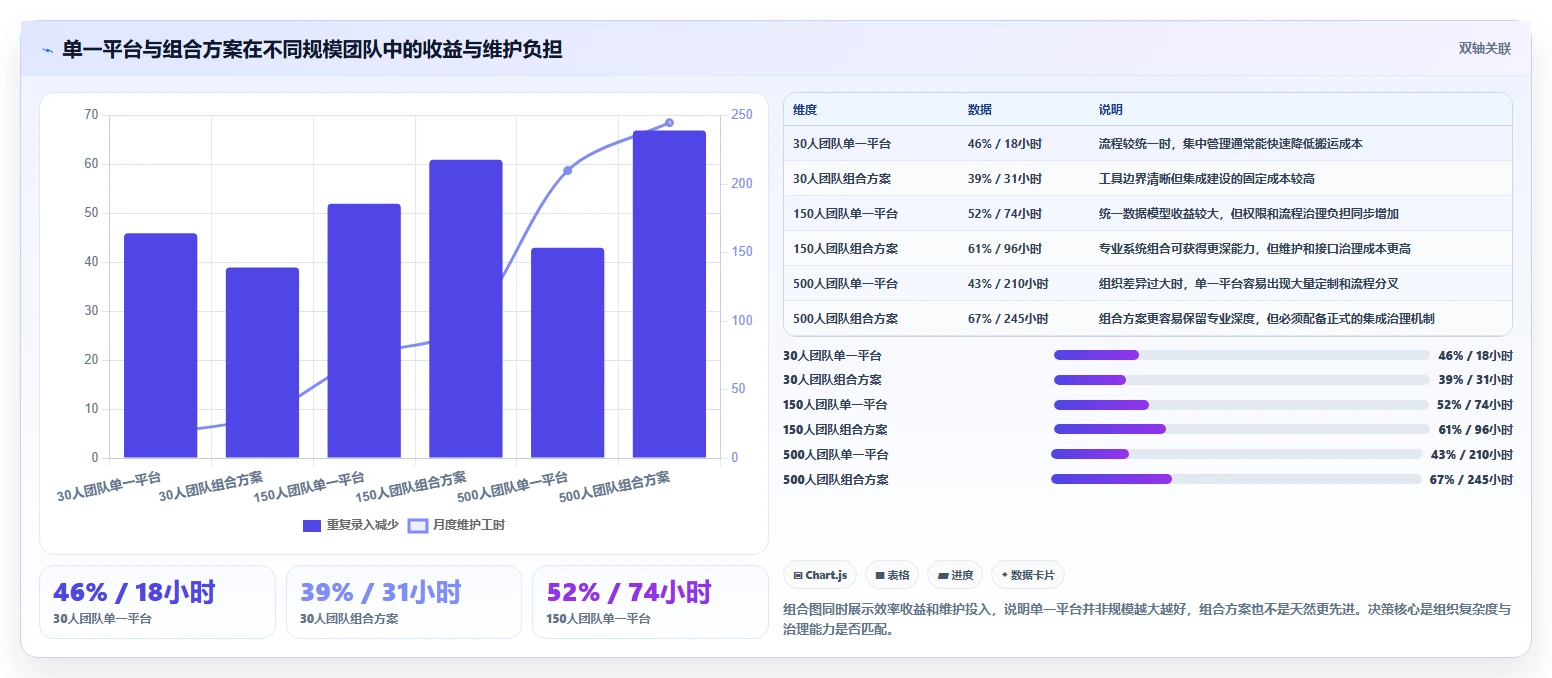The height and width of the screenshot is (678, 1552).
Task: Click table cell 61% / 96小时
Action: coord(1005,249)
